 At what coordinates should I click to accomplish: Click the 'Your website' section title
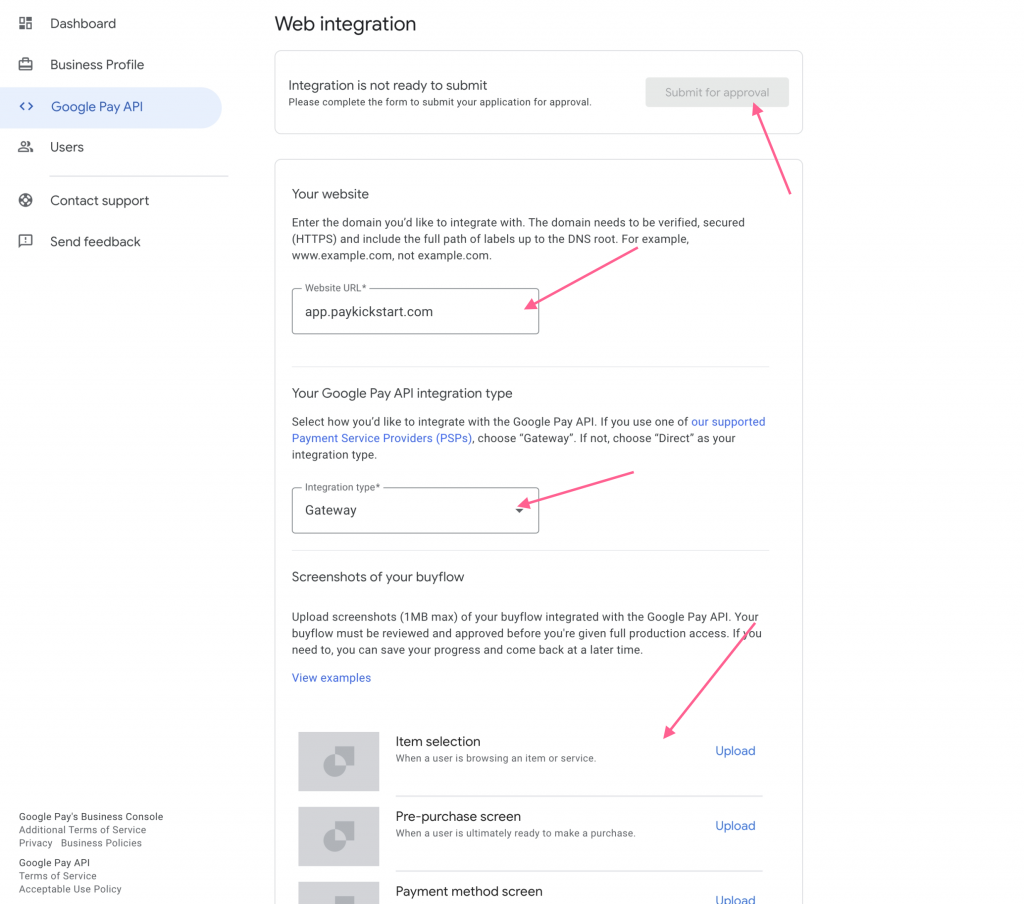point(330,194)
